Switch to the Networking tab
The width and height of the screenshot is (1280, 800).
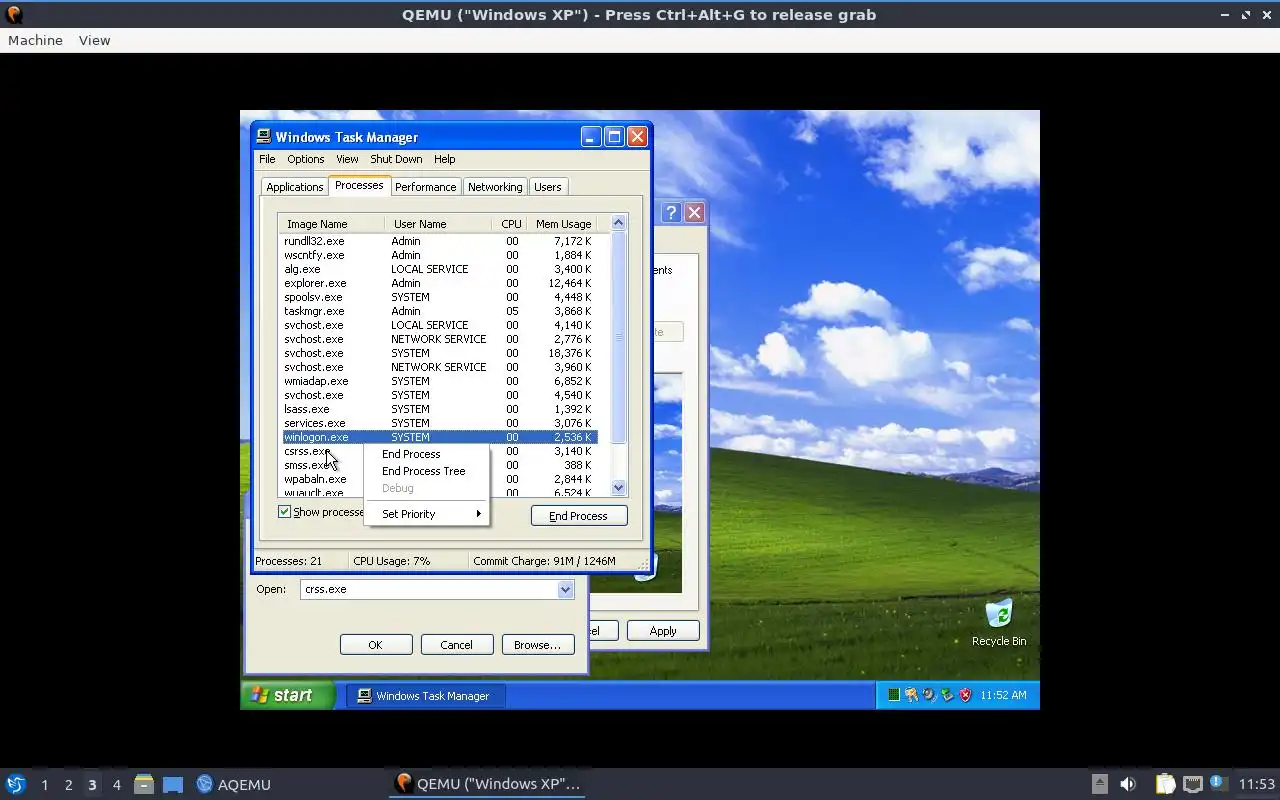click(495, 187)
